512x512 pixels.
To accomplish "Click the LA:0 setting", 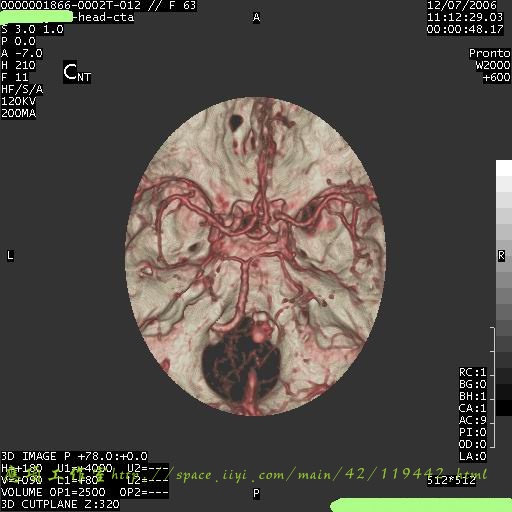I will [473, 456].
